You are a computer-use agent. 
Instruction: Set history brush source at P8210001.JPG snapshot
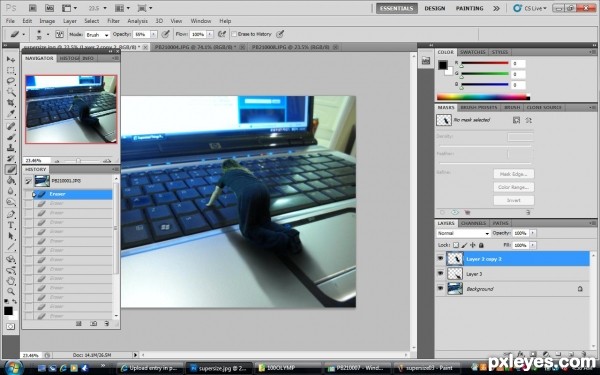28,181
